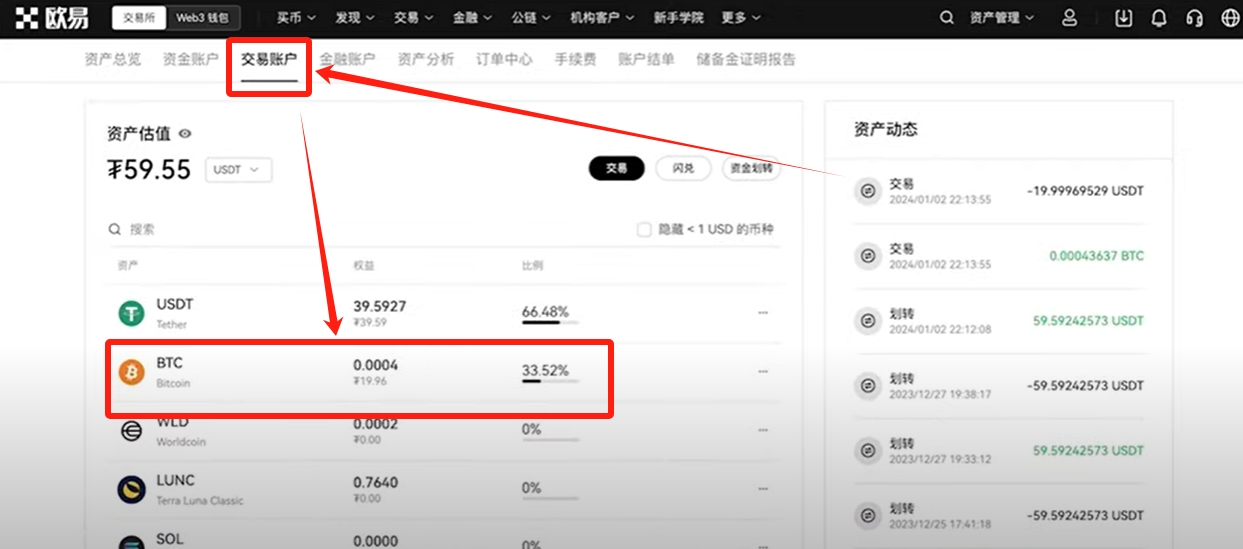Toggle the asset value eye icon
Image resolution: width=1243 pixels, height=549 pixels.
coord(185,134)
